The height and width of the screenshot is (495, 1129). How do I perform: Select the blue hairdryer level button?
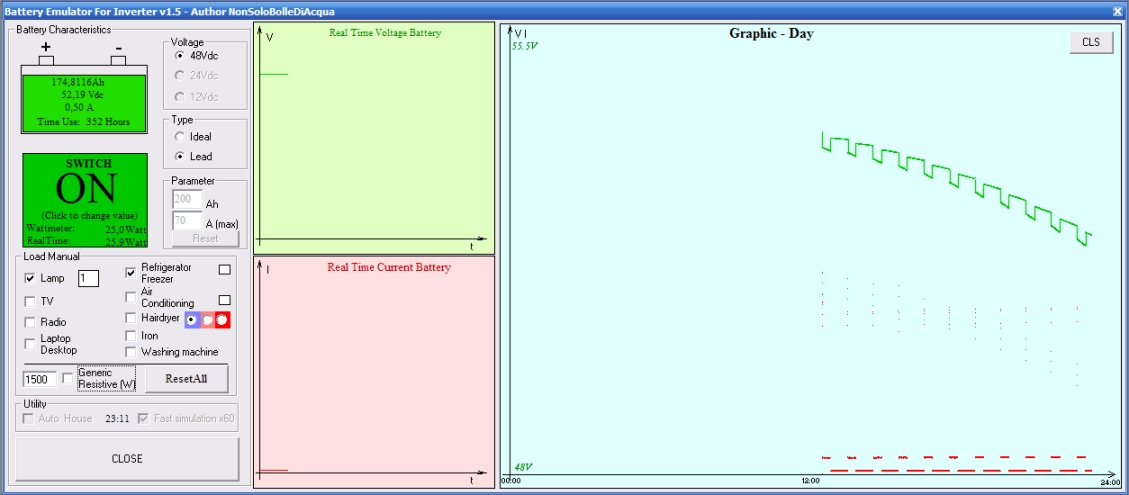191,319
